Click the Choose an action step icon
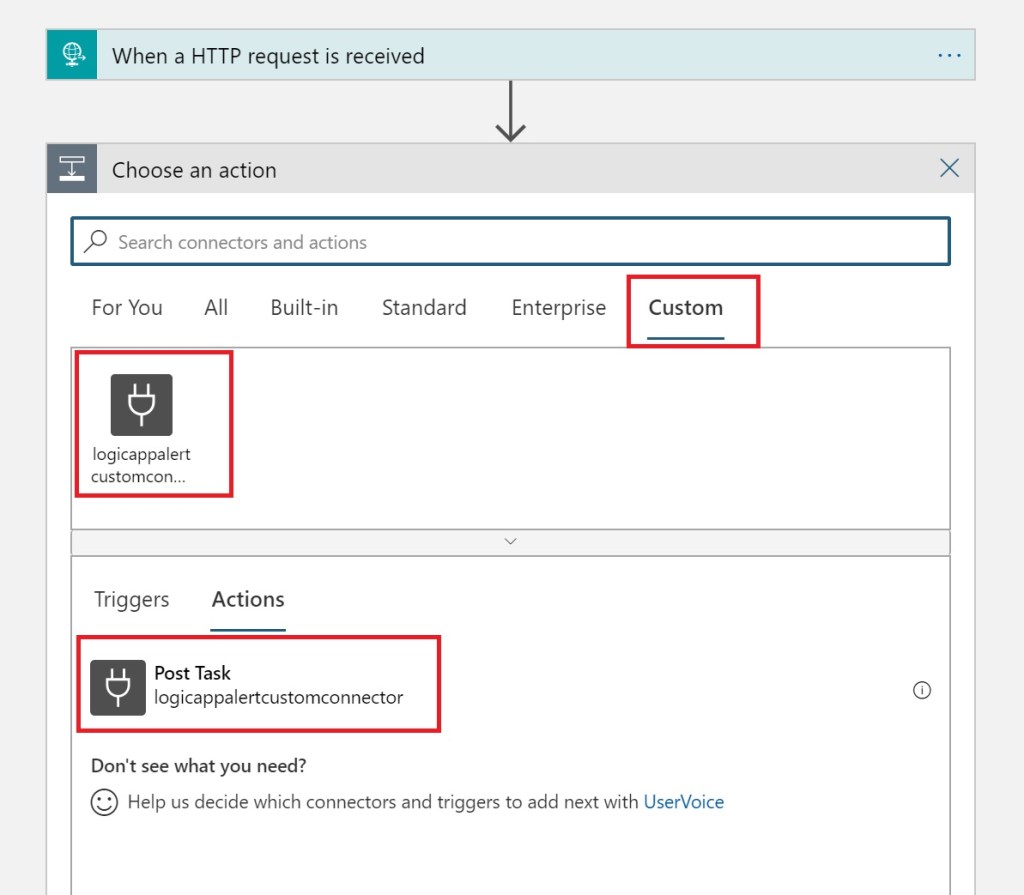The image size is (1024, 895). pyautogui.click(x=72, y=169)
